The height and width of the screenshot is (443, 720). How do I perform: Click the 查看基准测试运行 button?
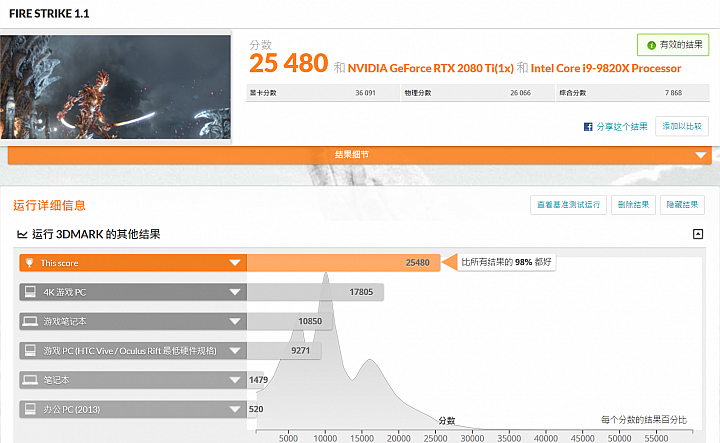[x=568, y=205]
